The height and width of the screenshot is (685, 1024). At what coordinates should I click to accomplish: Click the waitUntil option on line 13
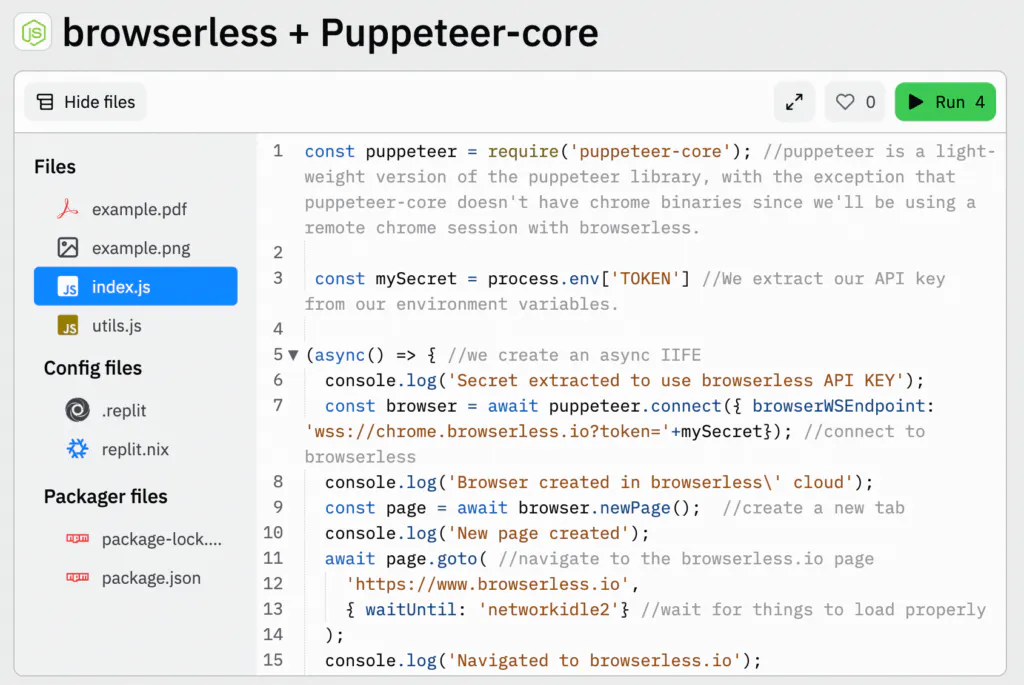point(410,610)
